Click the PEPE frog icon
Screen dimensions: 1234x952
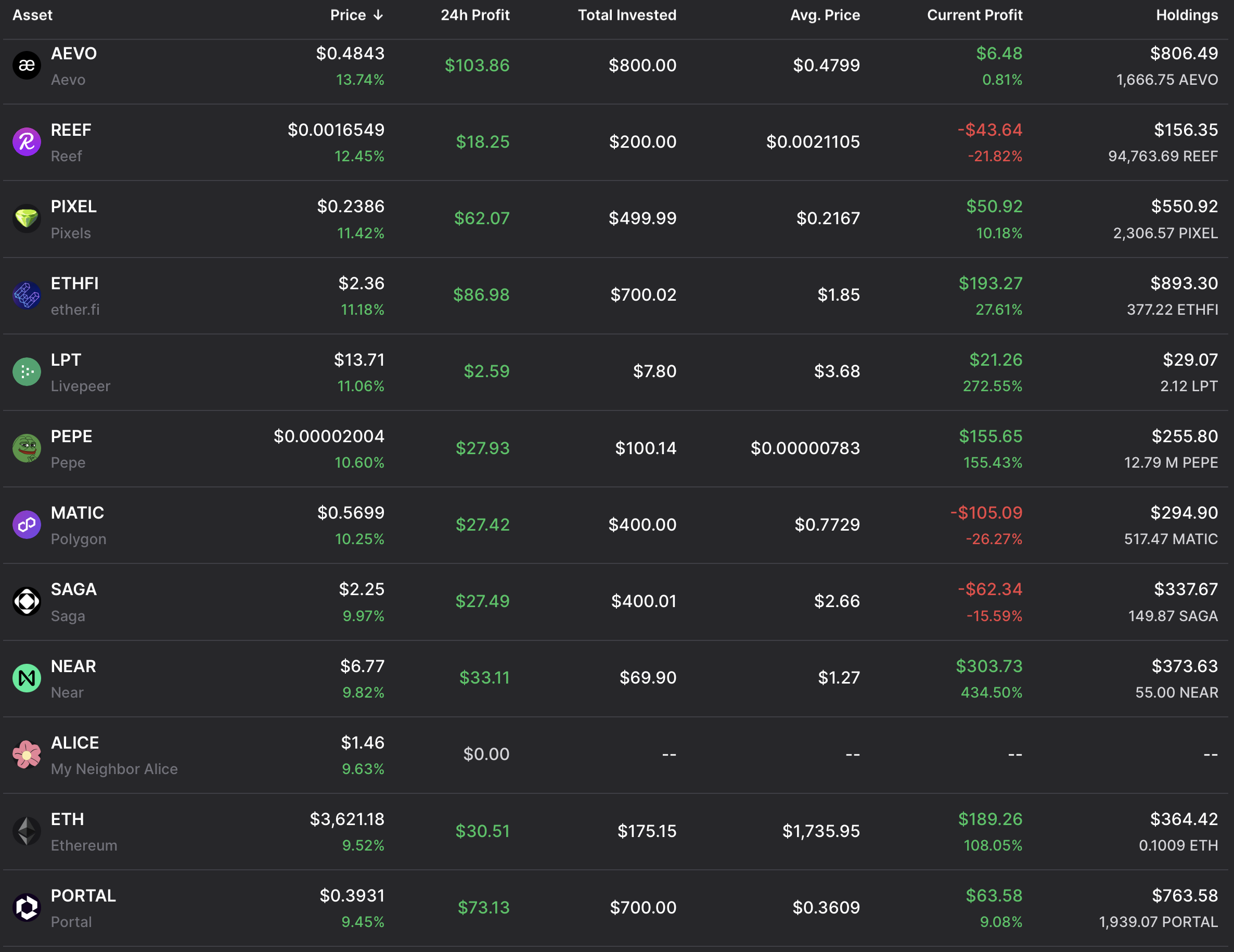(27, 448)
